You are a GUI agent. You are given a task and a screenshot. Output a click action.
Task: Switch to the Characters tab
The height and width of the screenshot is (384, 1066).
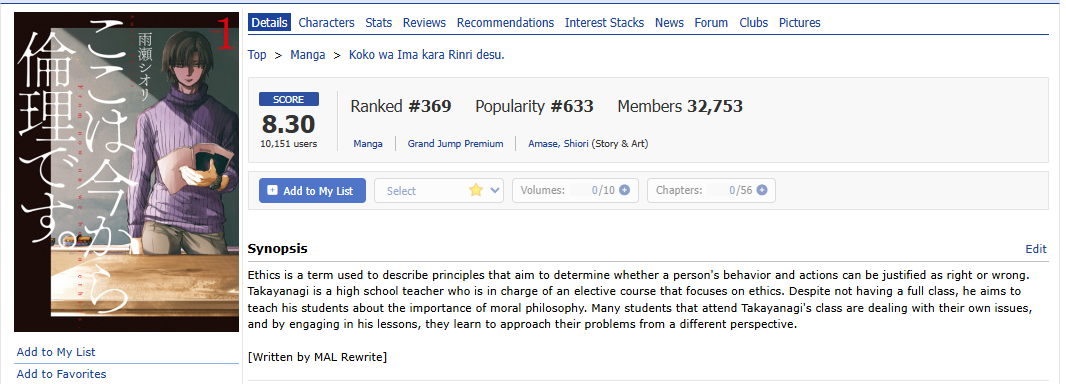pos(326,22)
